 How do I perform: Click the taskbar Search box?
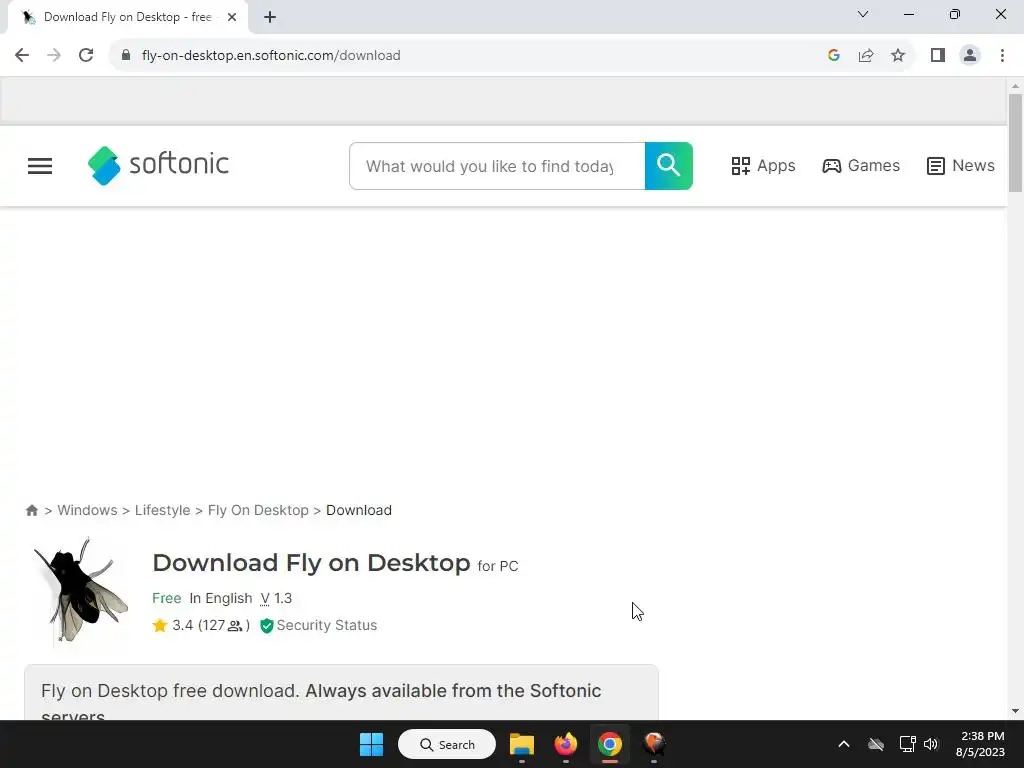[447, 744]
